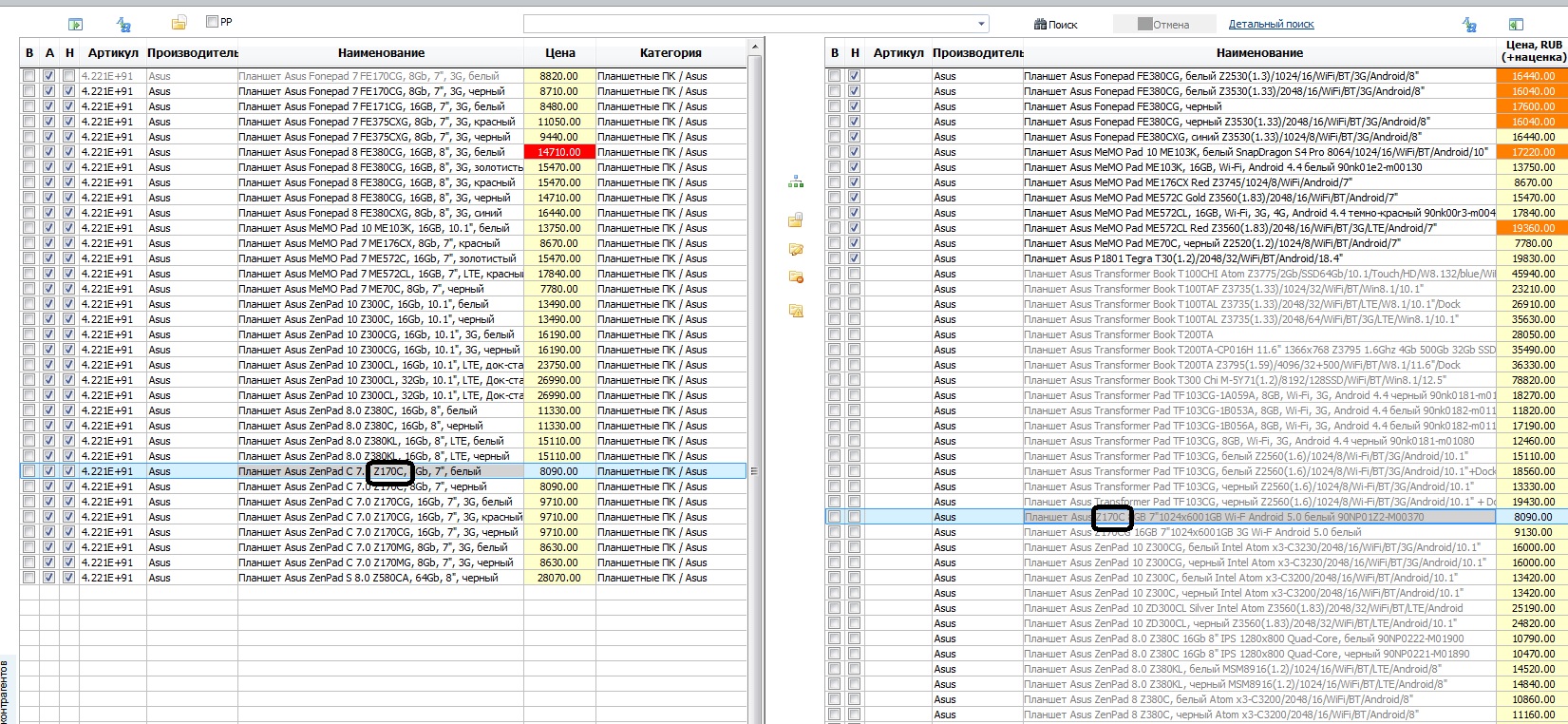1568x724 pixels.
Task: Click the orange 19360.00 price cell in right table
Action: tap(1533, 228)
